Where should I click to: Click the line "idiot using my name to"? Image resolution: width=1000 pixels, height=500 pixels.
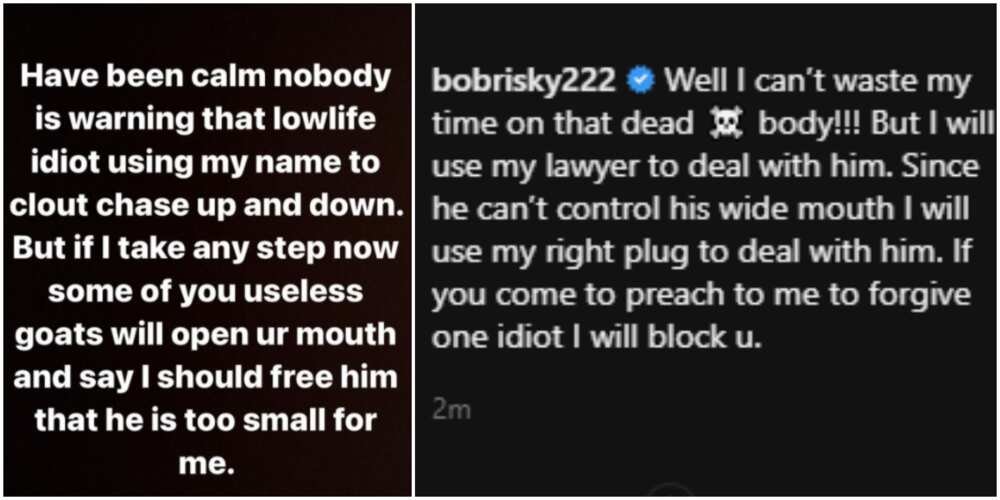pos(207,163)
